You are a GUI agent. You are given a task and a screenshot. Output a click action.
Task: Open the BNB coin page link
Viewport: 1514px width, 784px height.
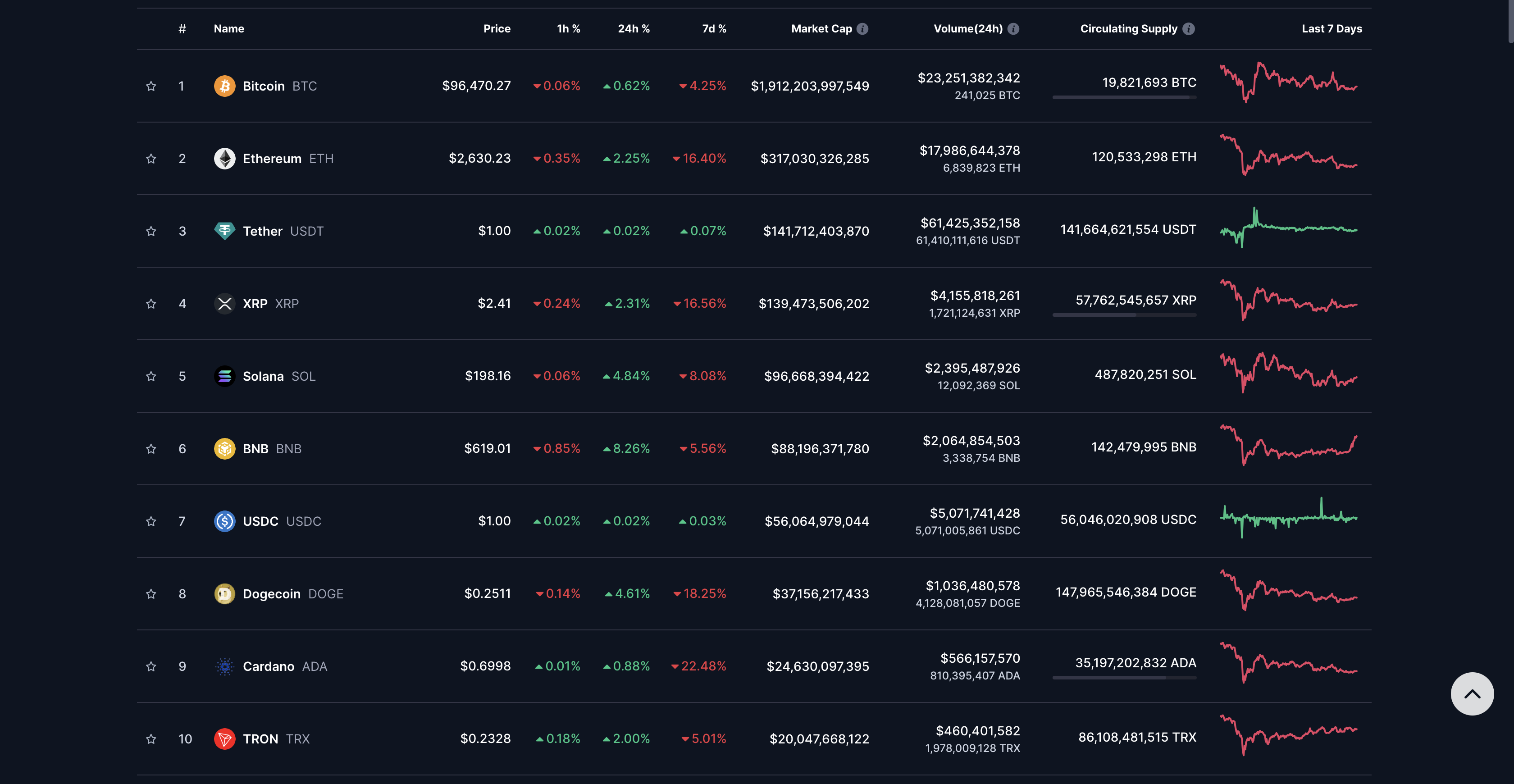[255, 449]
